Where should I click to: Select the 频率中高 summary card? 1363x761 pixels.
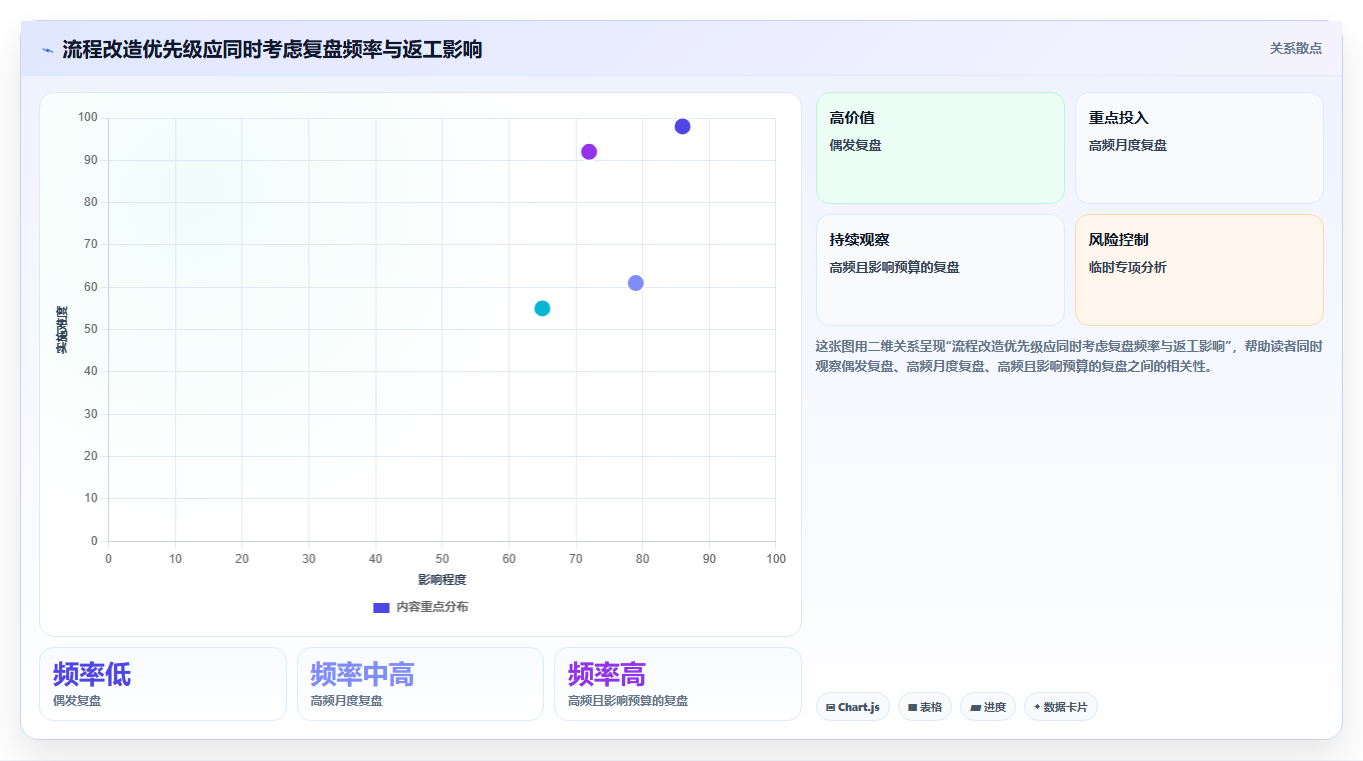[420, 684]
